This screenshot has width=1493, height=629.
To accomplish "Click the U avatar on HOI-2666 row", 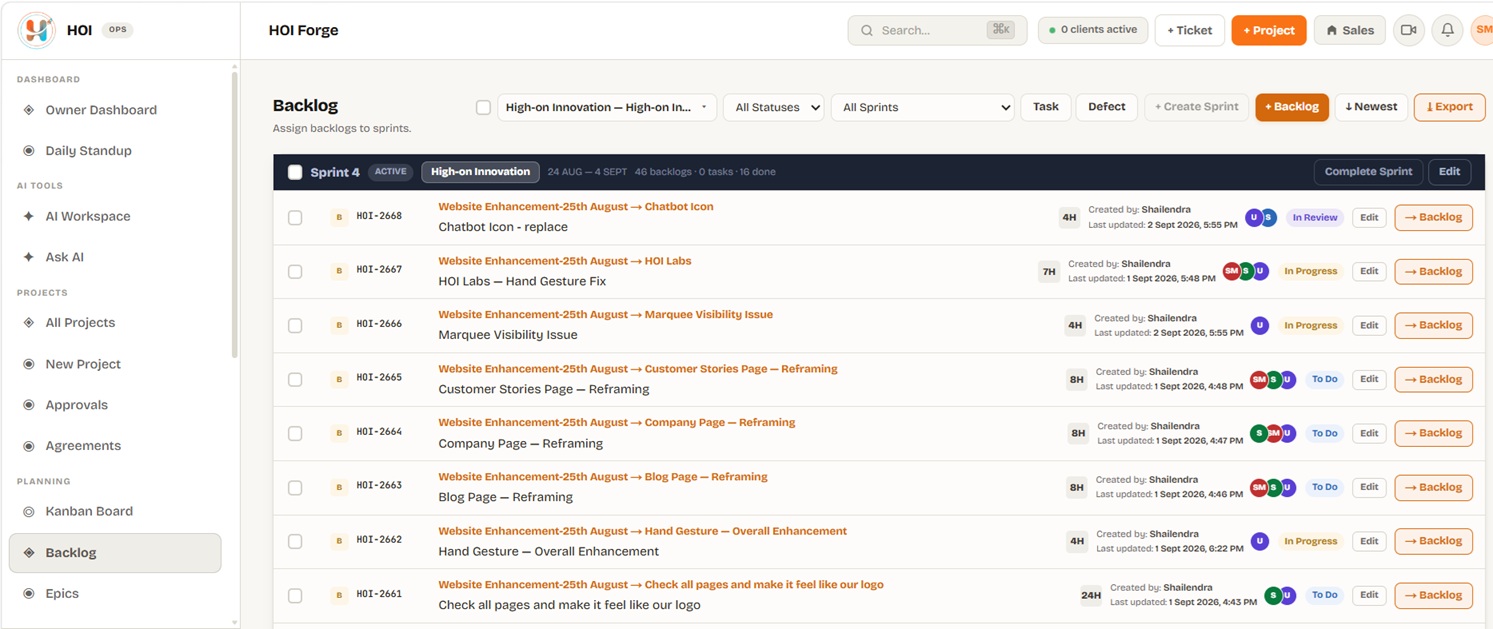I will 1260,325.
